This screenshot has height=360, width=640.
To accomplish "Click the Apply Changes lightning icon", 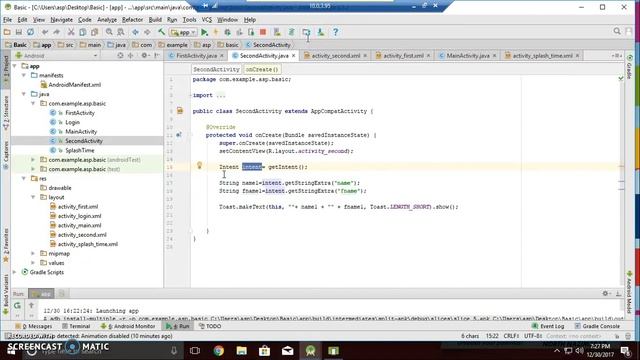I will pyautogui.click(x=216, y=32).
